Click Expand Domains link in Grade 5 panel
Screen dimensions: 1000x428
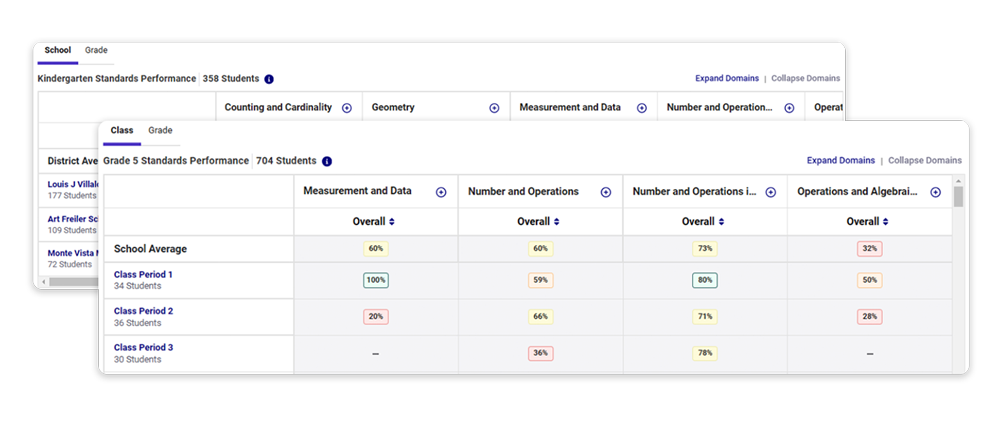841,161
